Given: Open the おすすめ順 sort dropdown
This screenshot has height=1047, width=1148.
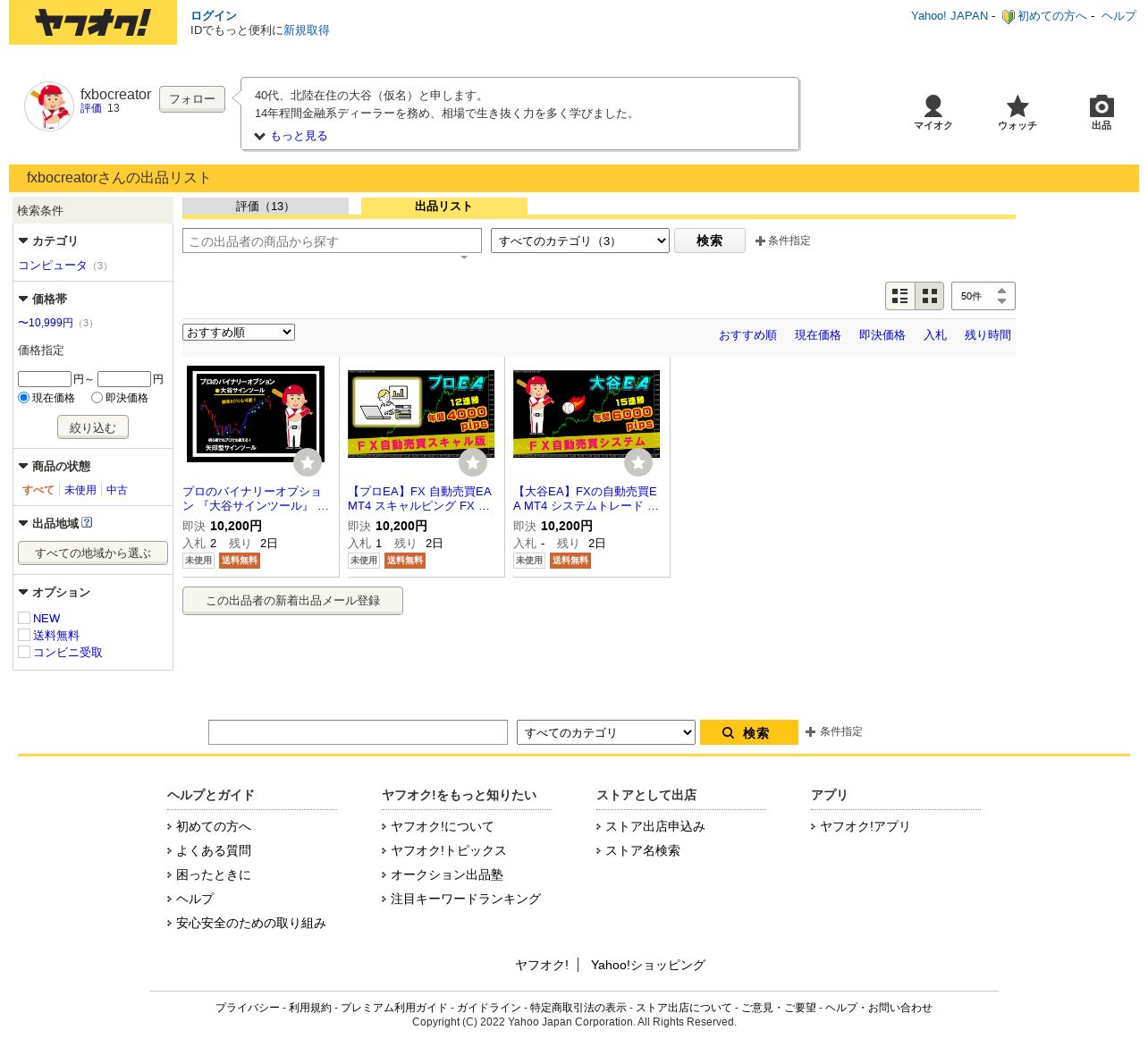Looking at the screenshot, I should pos(239,333).
